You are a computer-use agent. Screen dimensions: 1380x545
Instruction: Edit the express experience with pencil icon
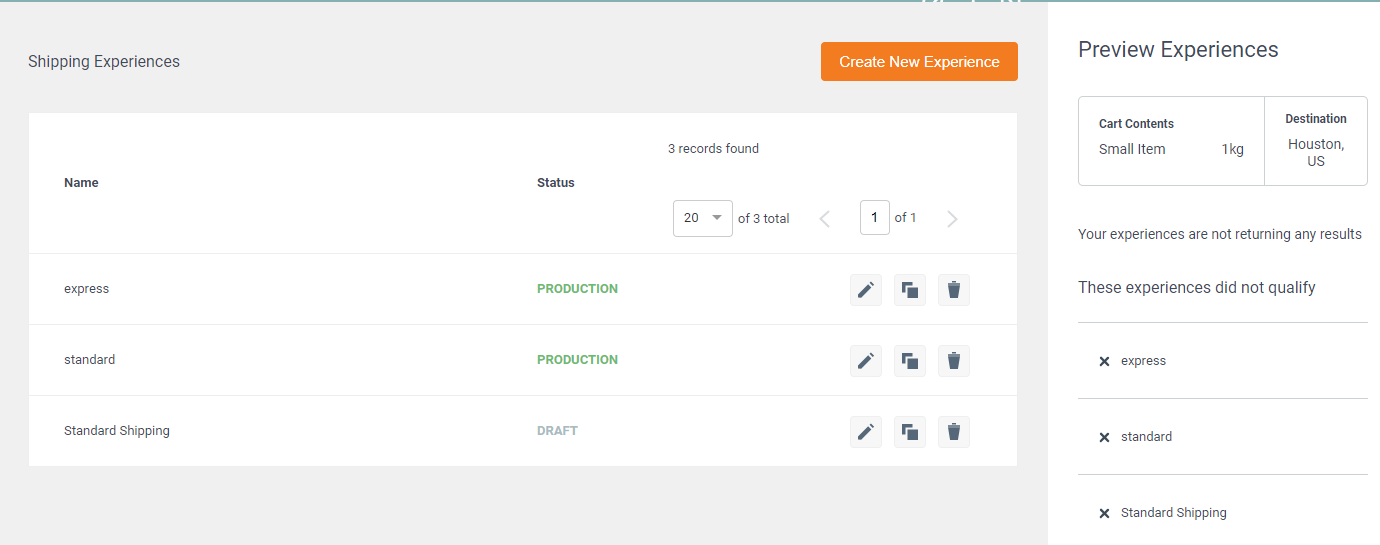click(x=866, y=290)
